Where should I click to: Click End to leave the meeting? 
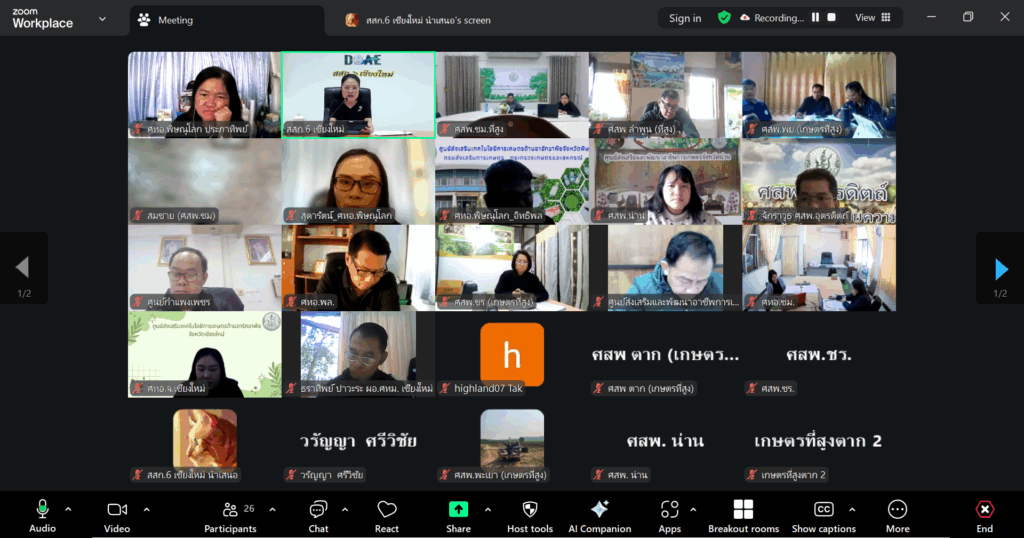click(984, 514)
